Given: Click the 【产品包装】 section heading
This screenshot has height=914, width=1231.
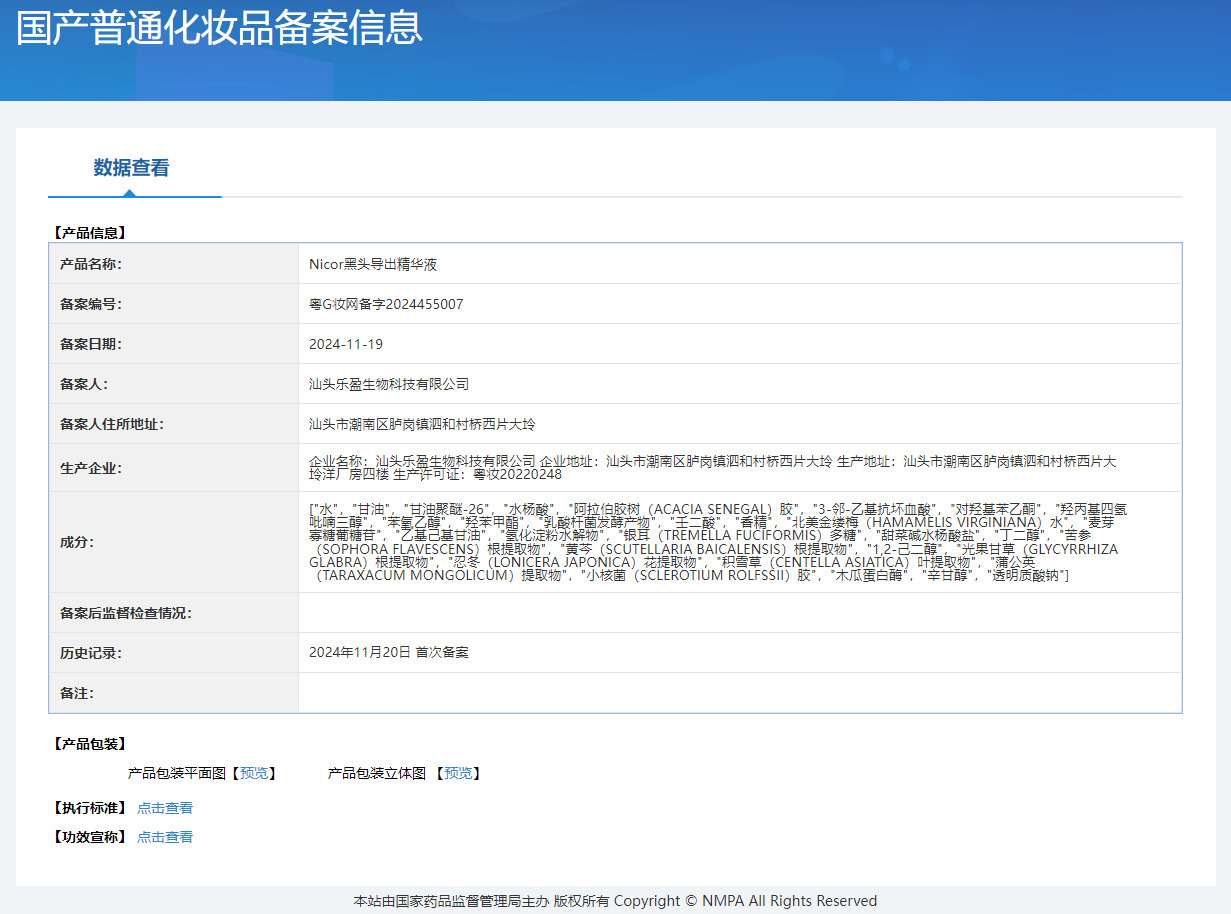Looking at the screenshot, I should click(89, 744).
